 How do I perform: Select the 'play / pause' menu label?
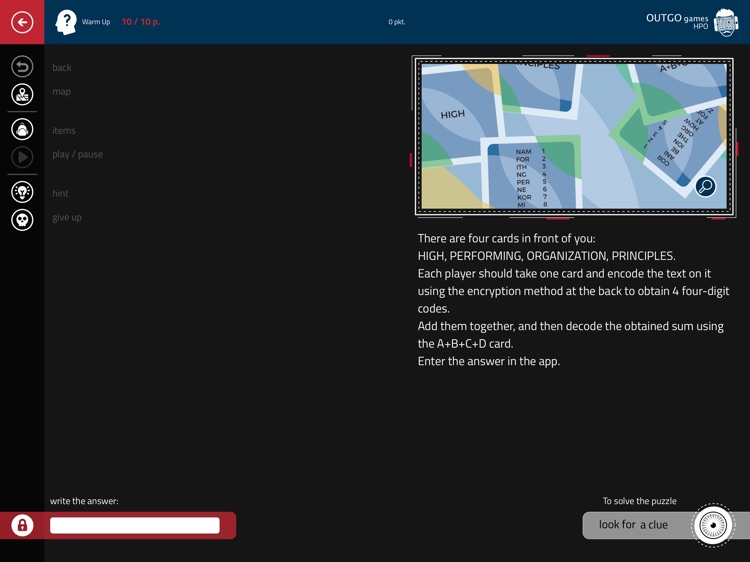pos(77,154)
